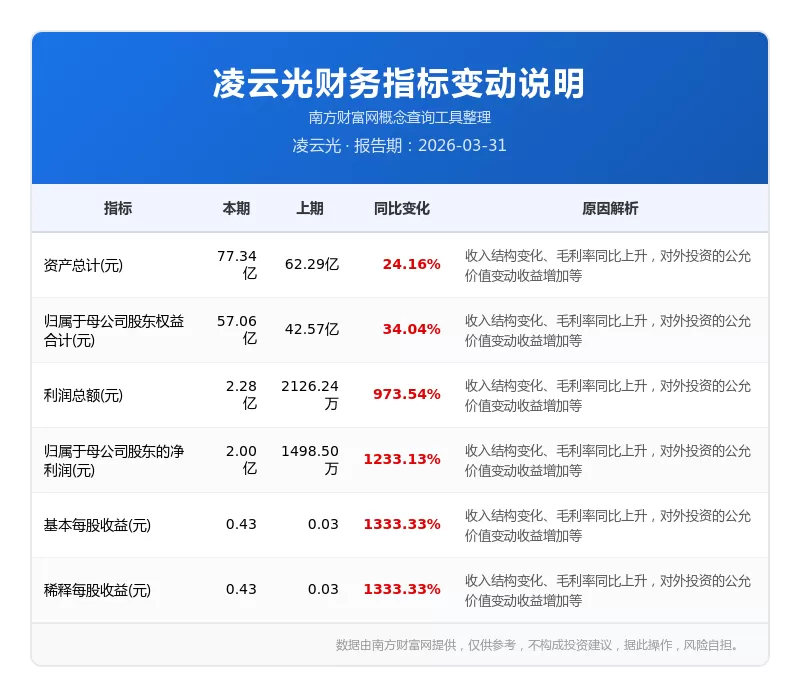Image resolution: width=800 pixels, height=697 pixels.
Task: Click the 同比变化 column header
Action: click(x=402, y=208)
